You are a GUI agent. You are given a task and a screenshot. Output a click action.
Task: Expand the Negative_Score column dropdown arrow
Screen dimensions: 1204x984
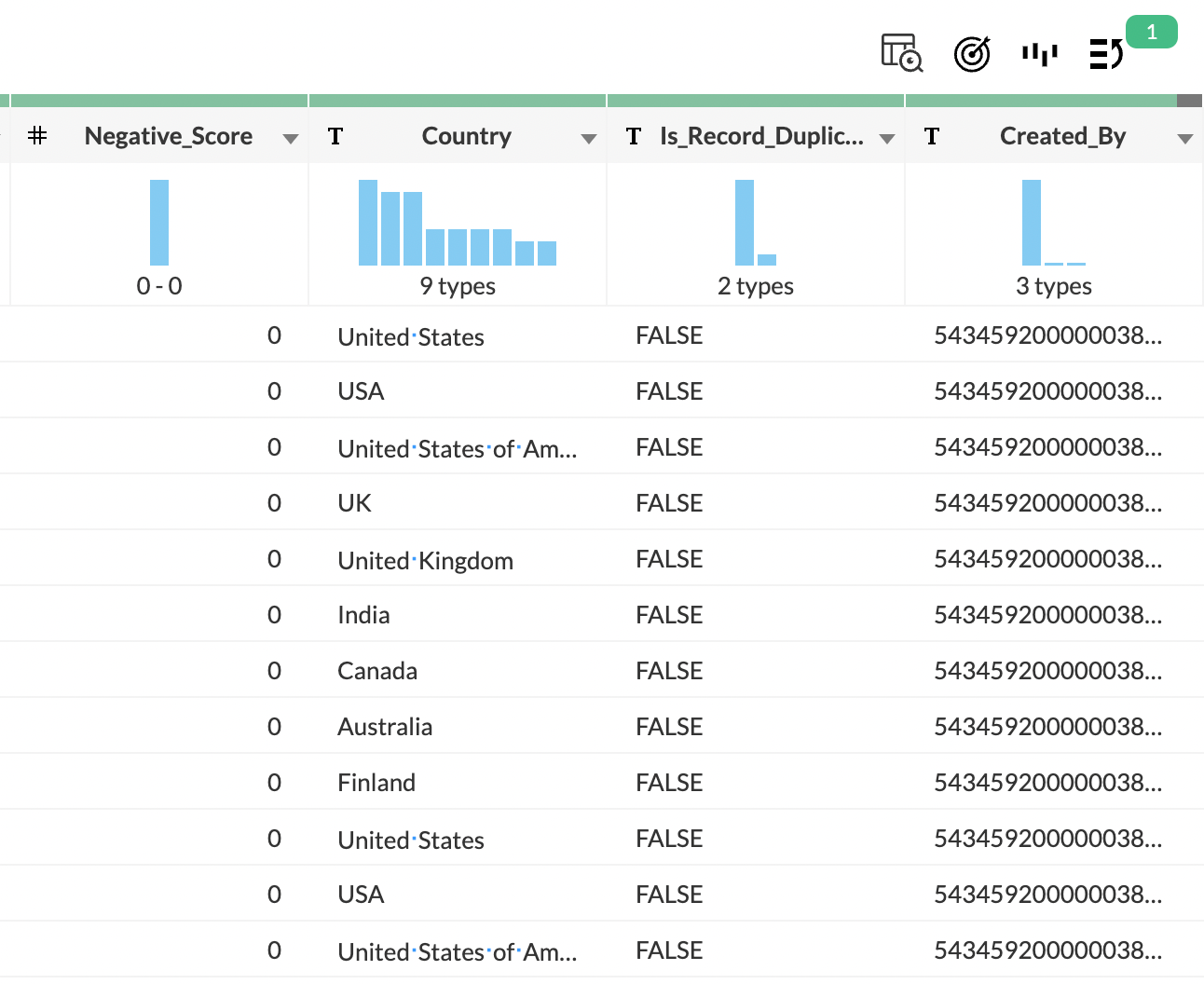(290, 139)
